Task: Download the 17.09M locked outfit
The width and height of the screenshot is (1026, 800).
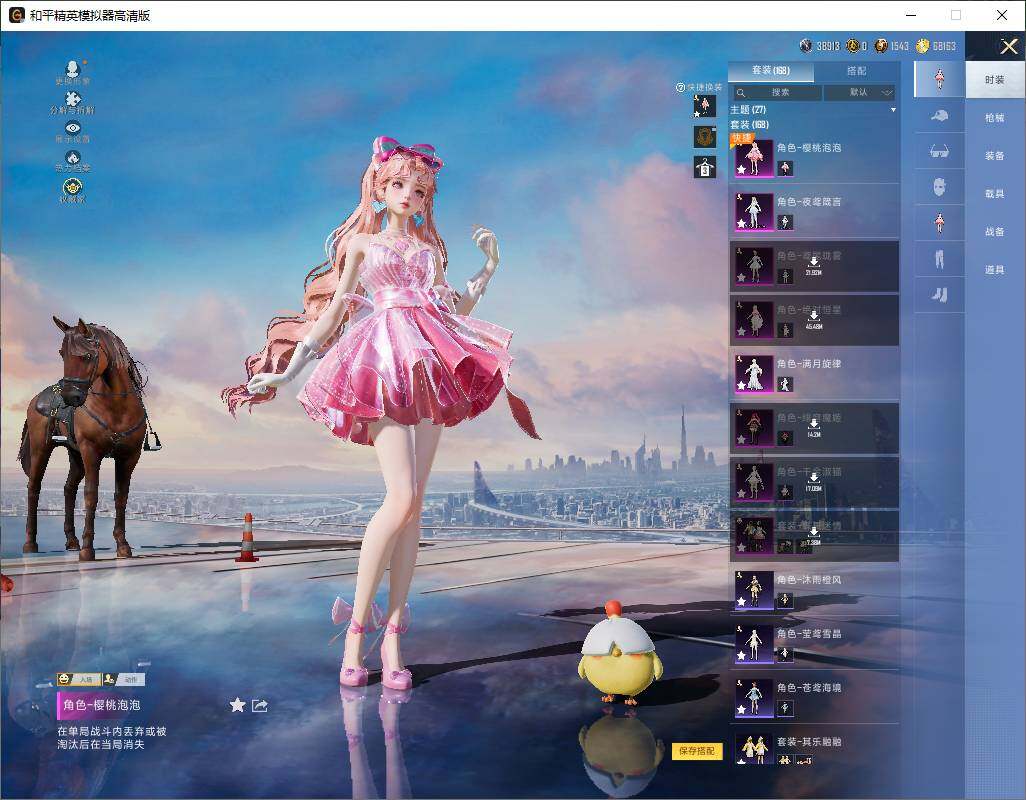Action: pos(813,481)
